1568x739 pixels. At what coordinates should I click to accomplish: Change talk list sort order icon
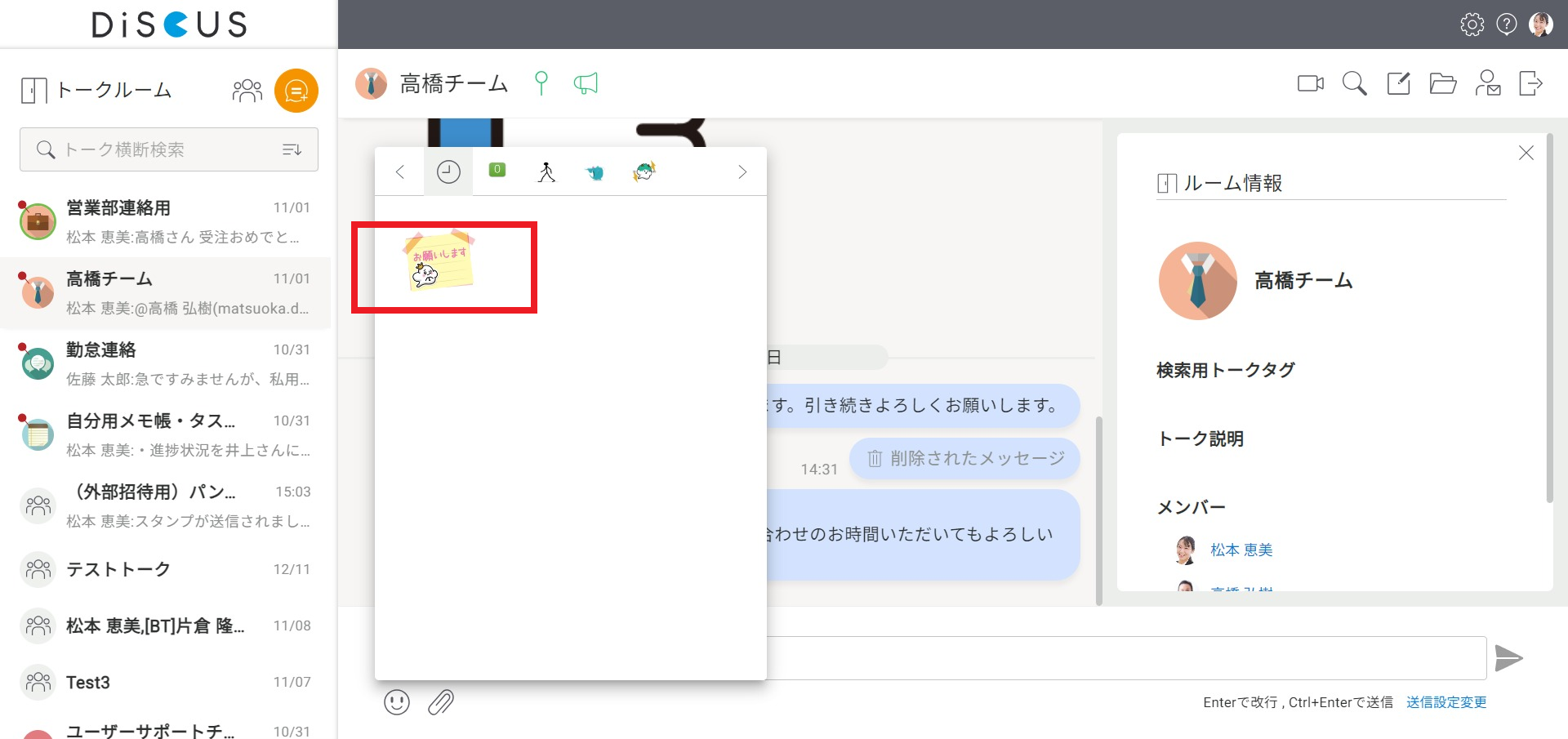(x=292, y=149)
